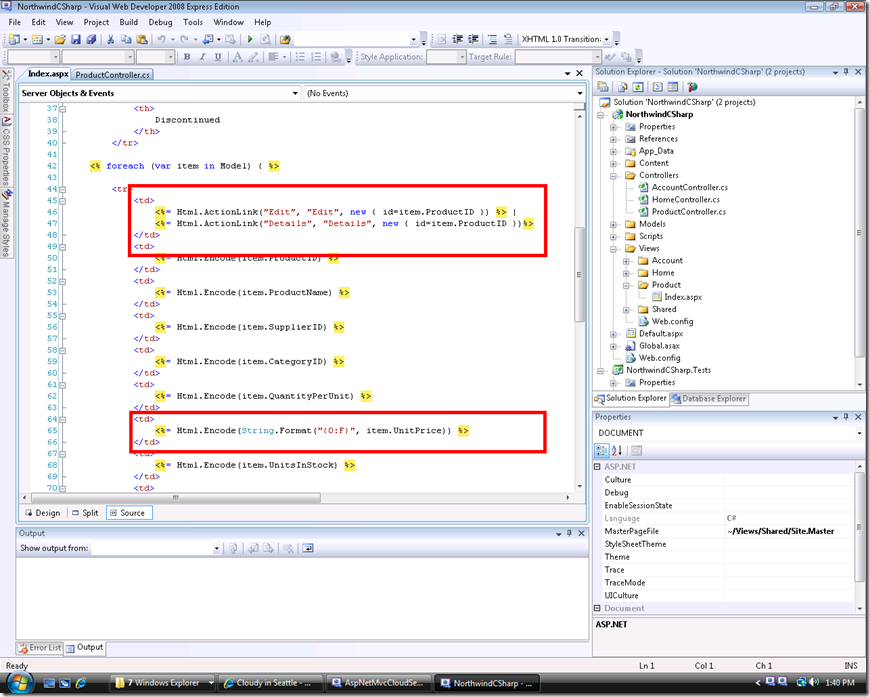This screenshot has height=697, width=870.
Task: Select ProductController.cs in Solution Explorer
Action: (689, 212)
